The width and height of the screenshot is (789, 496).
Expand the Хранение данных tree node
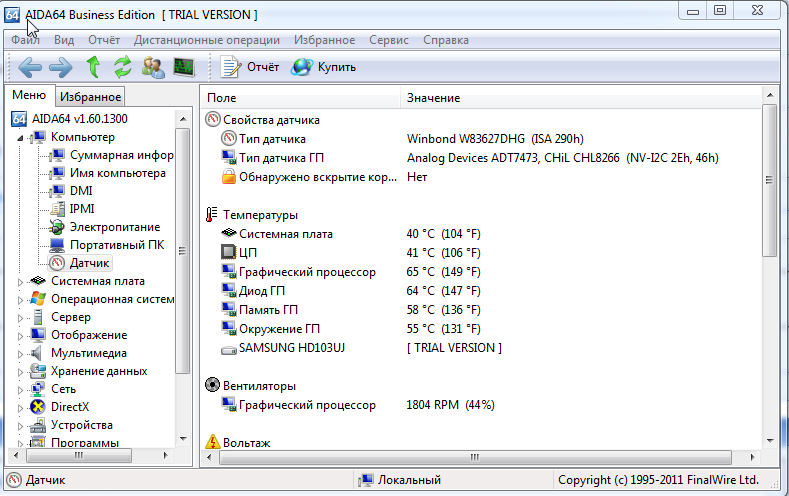pyautogui.click(x=20, y=372)
